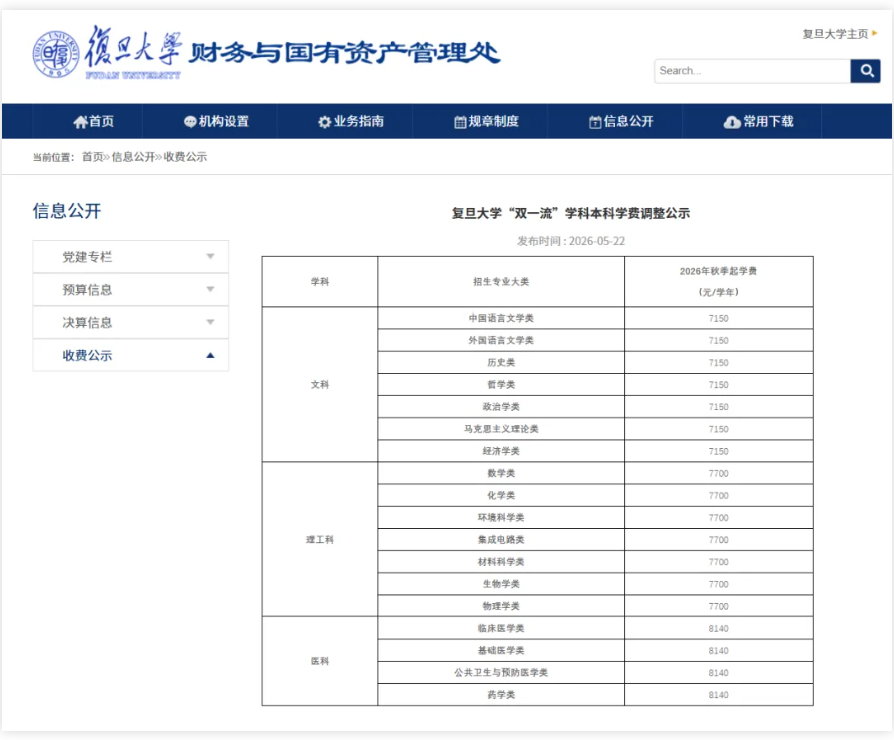Click the 马克思主义理论类 table cell
This screenshot has width=894, height=740.
pos(501,429)
